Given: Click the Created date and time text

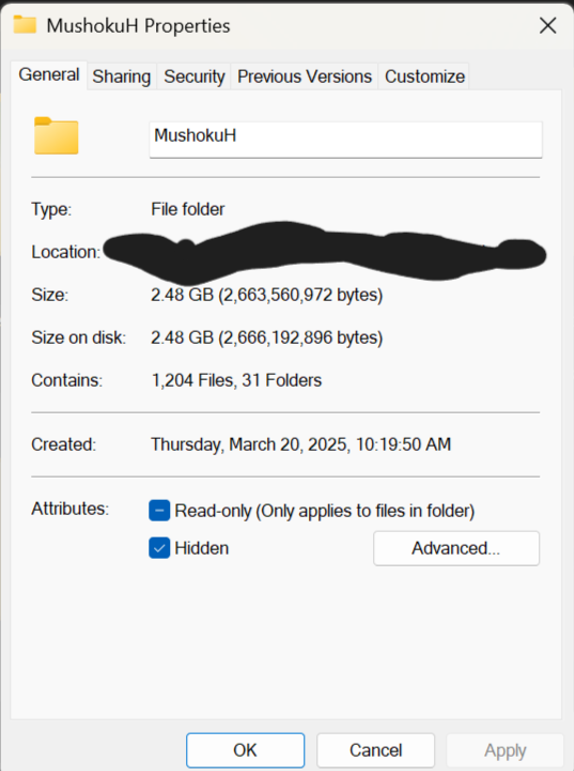Looking at the screenshot, I should [x=301, y=445].
